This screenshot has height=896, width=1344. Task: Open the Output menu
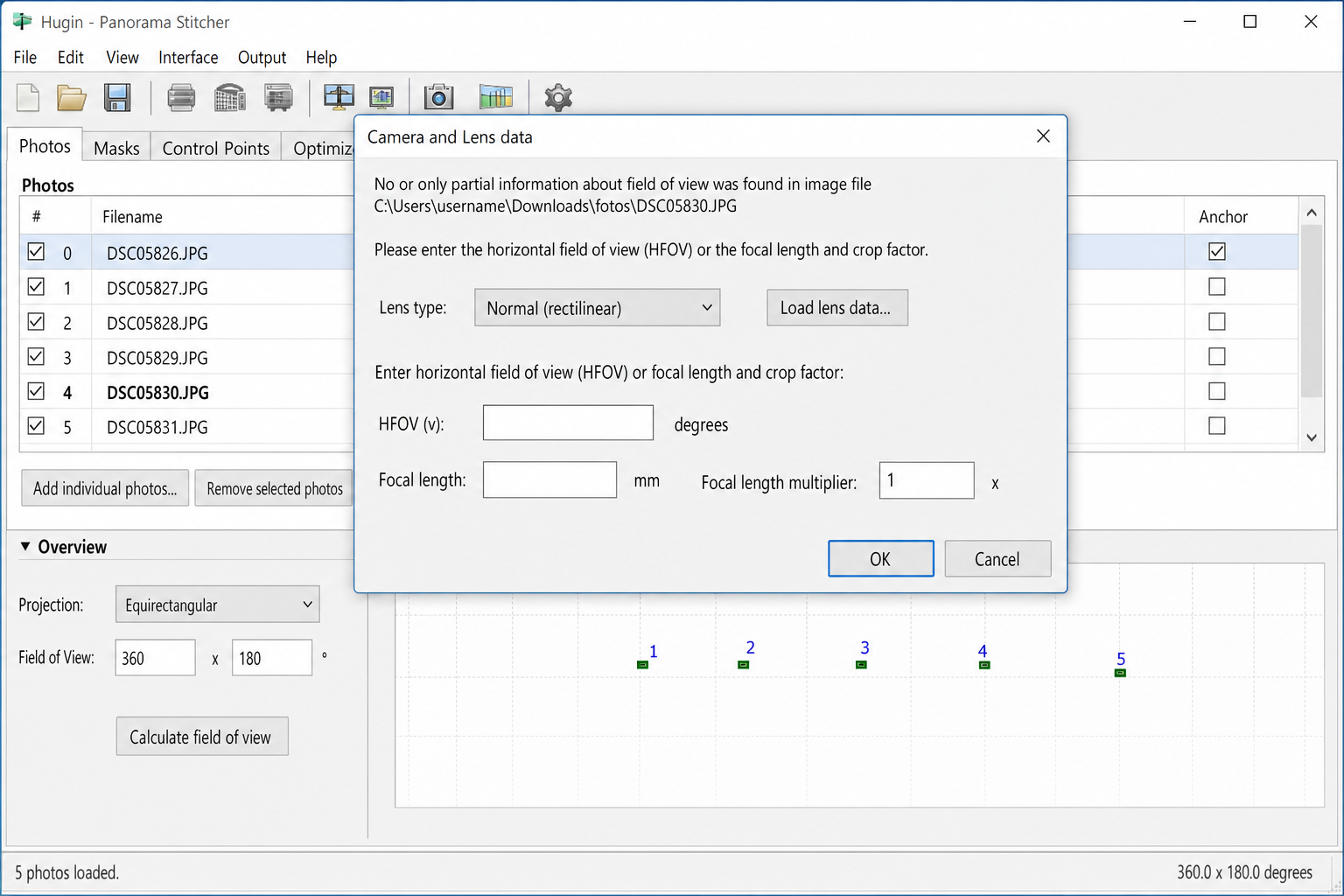coord(262,58)
